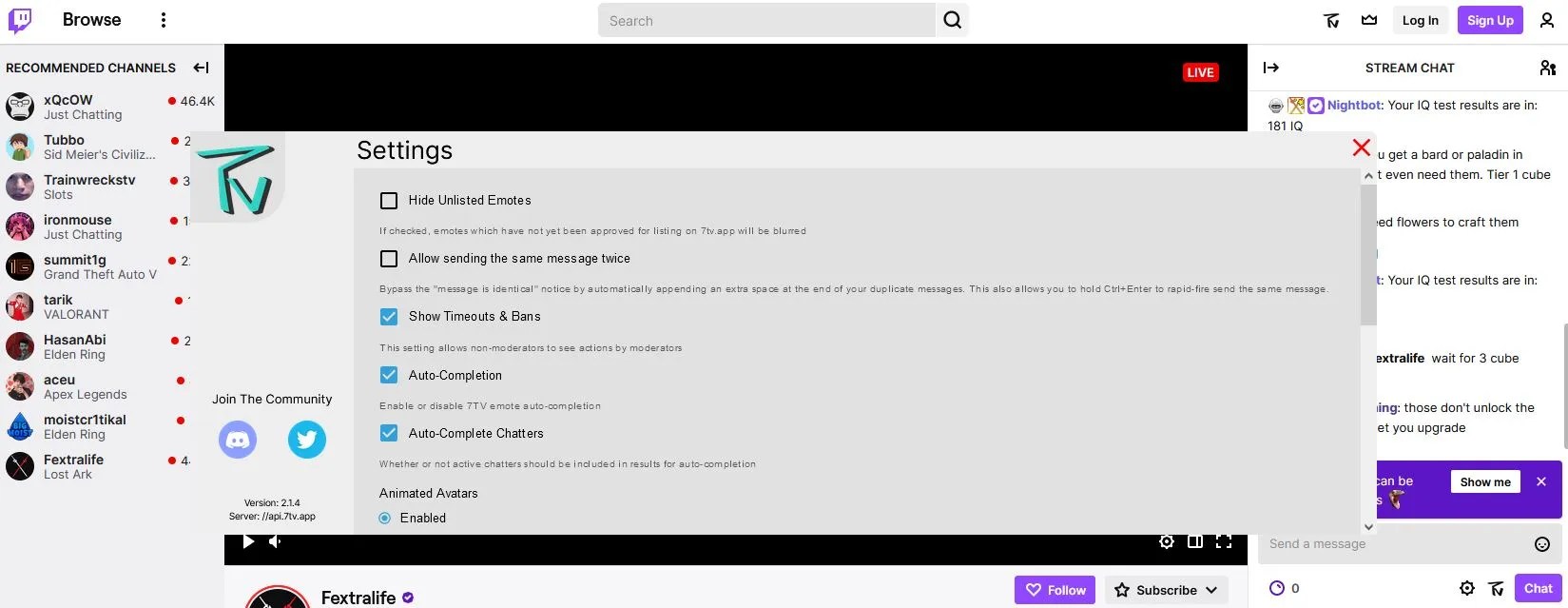Screen dimensions: 1568x608
Task: Click the settings scrollbar thumb
Action: coord(1369,255)
